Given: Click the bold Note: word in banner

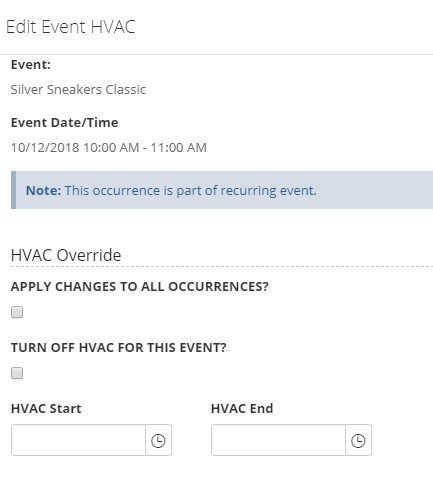Looking at the screenshot, I should click(x=44, y=190).
